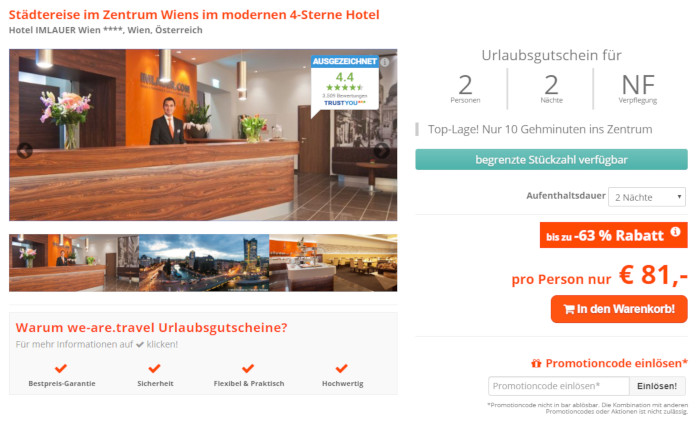
Task: Add offer via In den Warenkorb button
Action: [x=619, y=309]
